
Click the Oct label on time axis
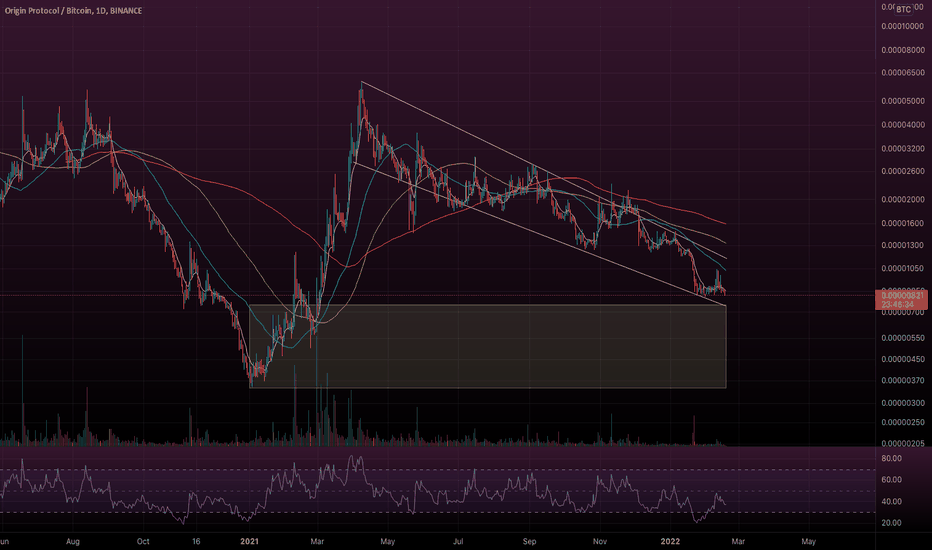[x=143, y=542]
